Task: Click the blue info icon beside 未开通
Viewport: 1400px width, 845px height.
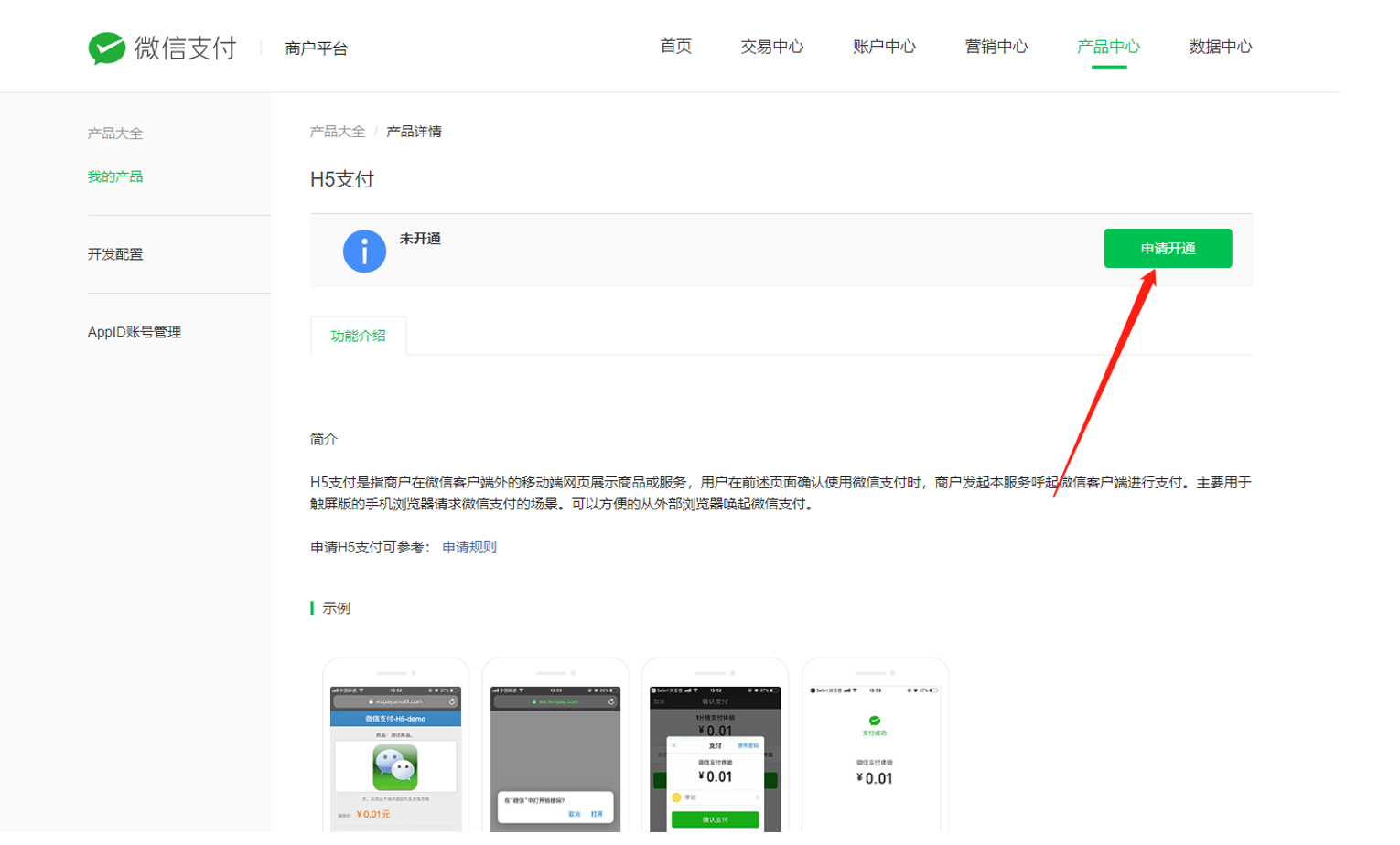Action: (364, 251)
